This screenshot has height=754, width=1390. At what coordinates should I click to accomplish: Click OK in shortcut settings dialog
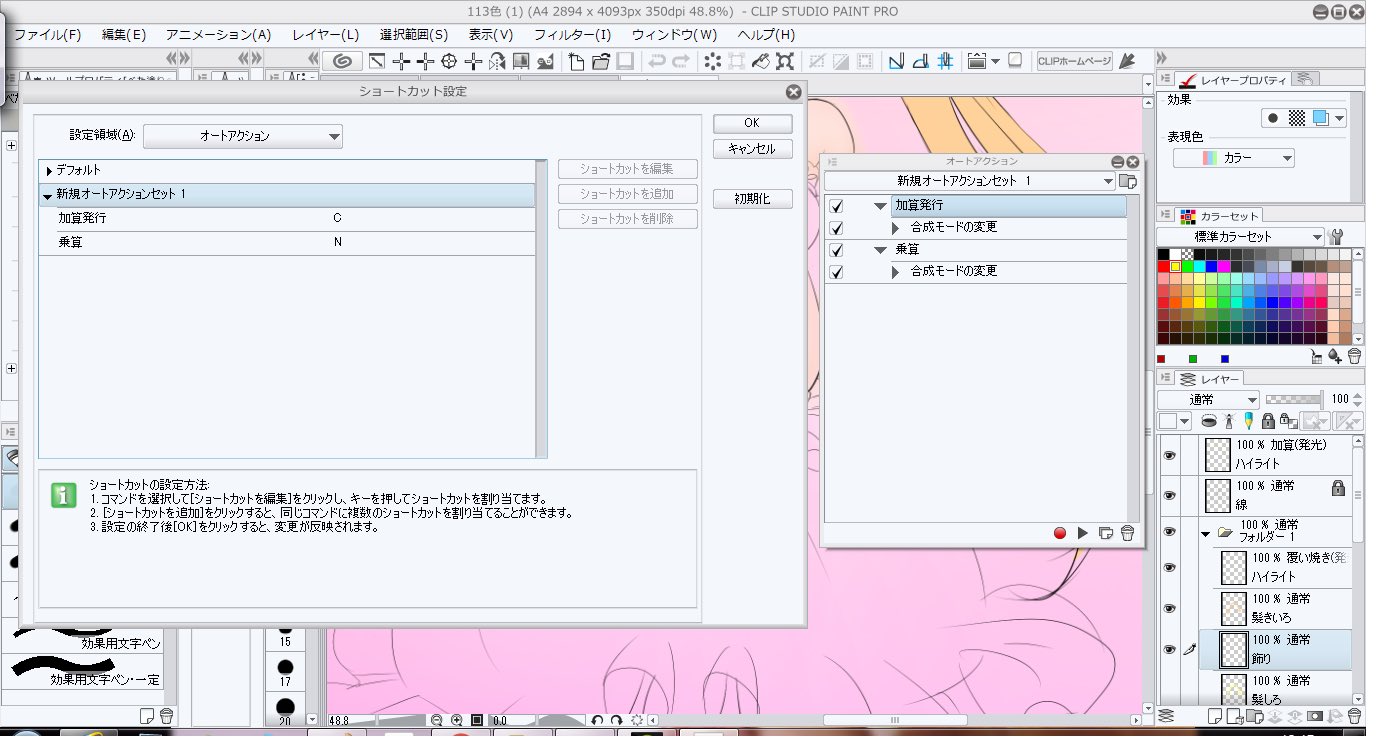tap(752, 123)
